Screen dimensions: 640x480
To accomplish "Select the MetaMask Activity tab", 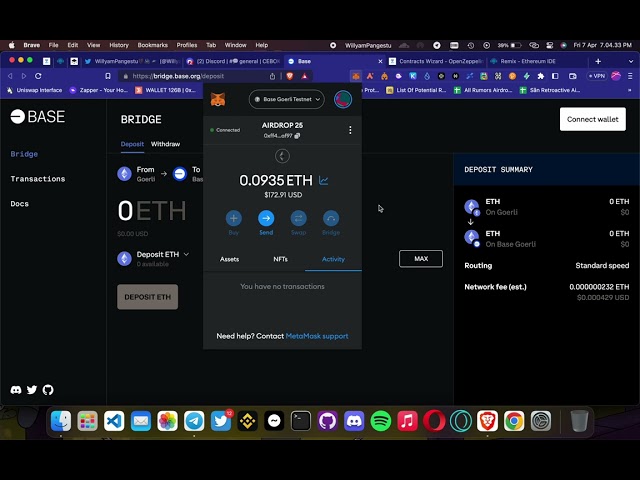I will (333, 259).
